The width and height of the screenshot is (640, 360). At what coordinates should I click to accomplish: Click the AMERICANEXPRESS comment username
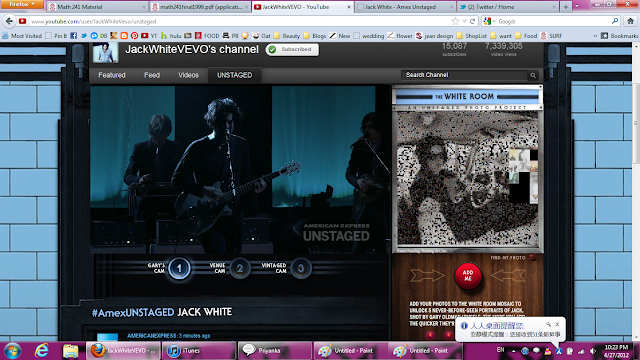click(x=151, y=336)
